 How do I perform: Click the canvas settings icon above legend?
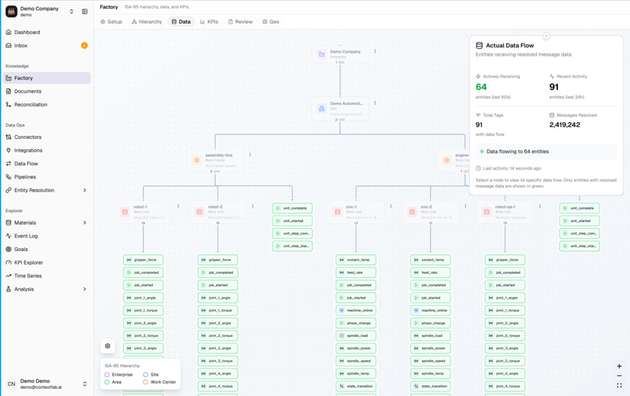pos(108,346)
